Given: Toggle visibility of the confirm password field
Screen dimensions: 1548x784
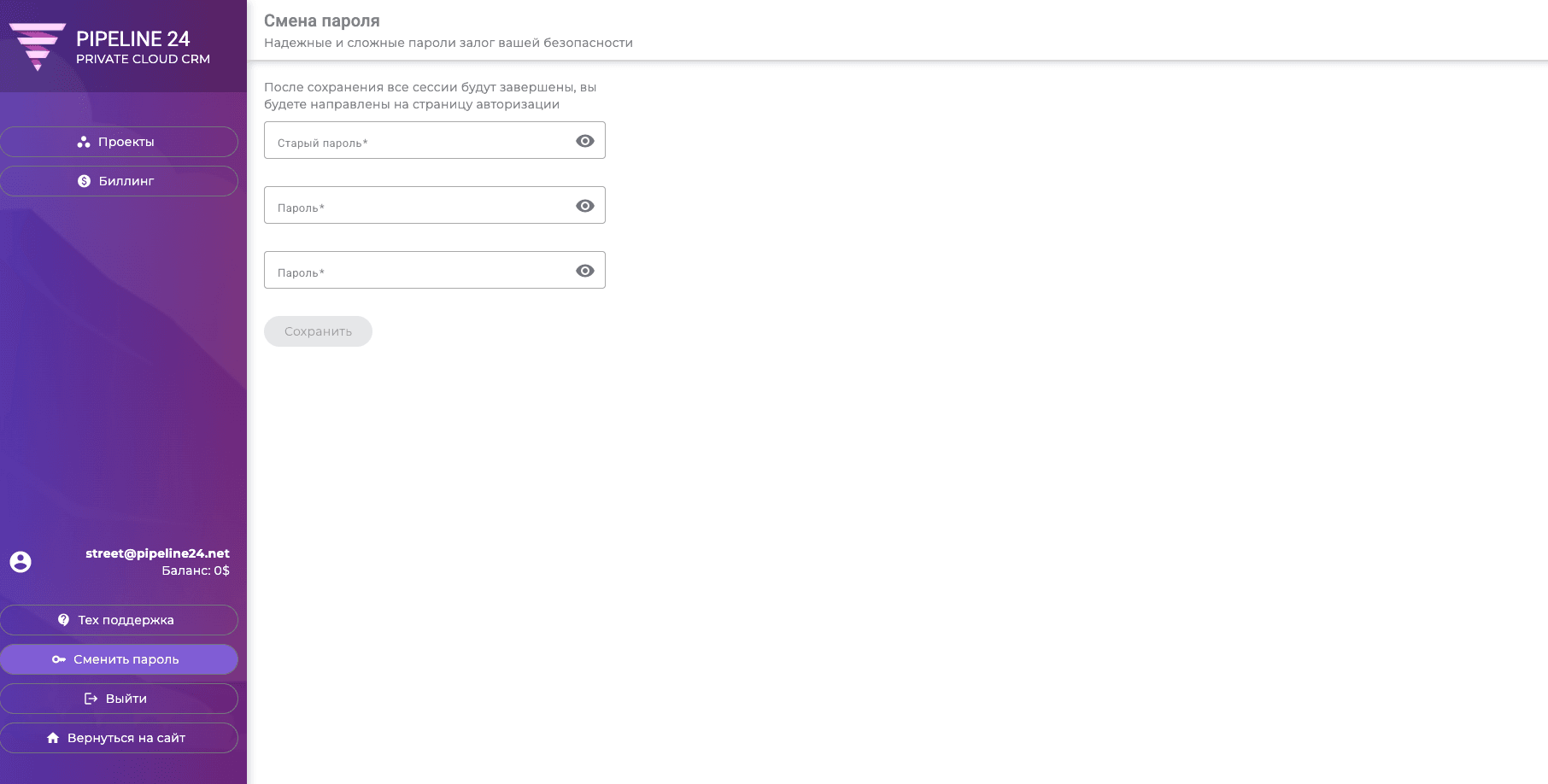Looking at the screenshot, I should pos(585,271).
